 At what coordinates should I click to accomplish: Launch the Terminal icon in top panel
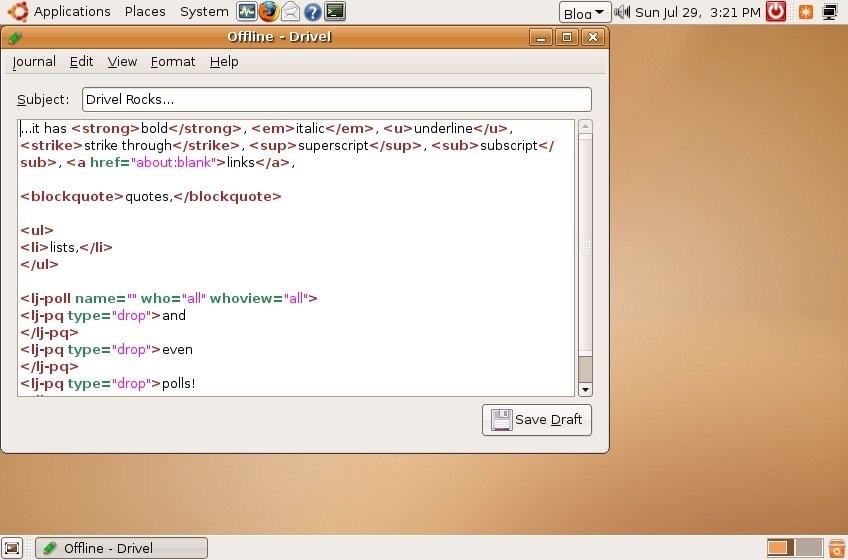pos(335,11)
